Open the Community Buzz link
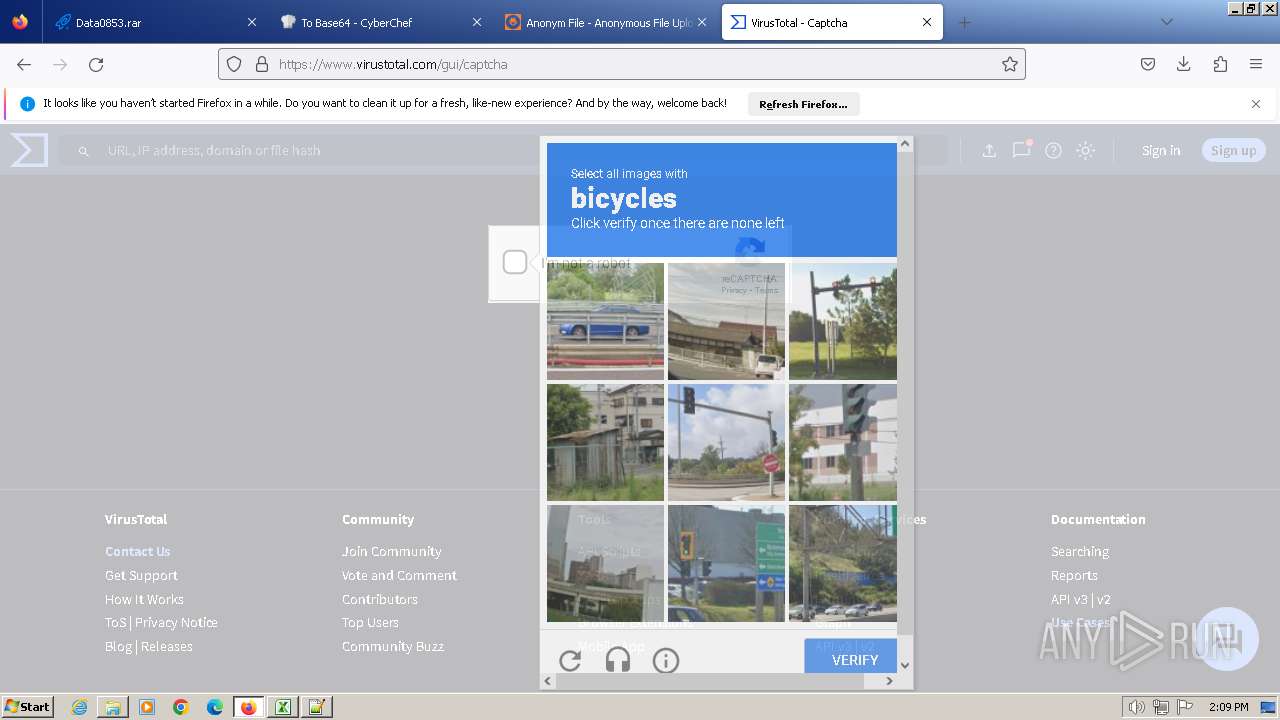The height and width of the screenshot is (720, 1280). pos(393,646)
